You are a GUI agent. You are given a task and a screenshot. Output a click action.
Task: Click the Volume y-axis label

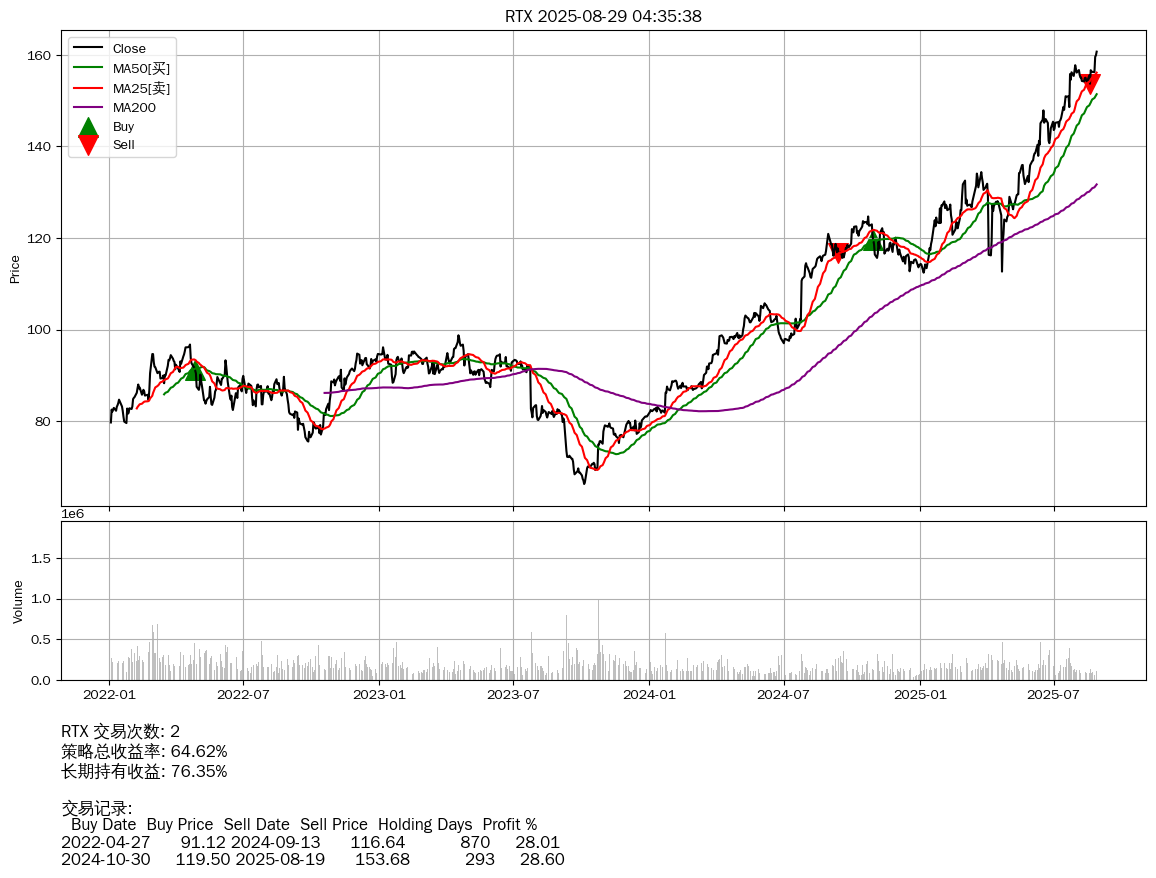[17, 601]
